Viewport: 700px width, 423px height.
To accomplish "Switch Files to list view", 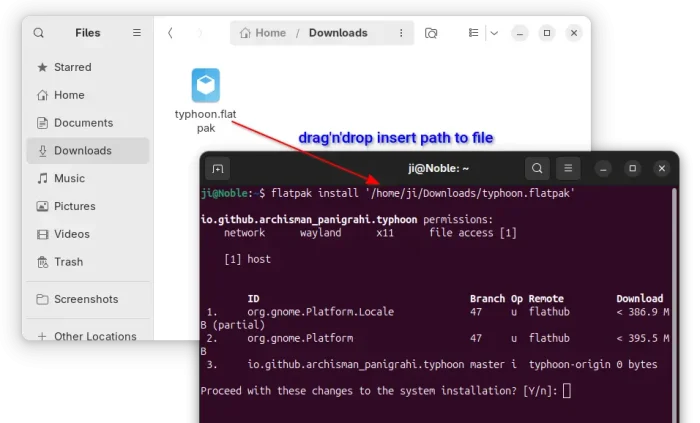I will coord(473,33).
